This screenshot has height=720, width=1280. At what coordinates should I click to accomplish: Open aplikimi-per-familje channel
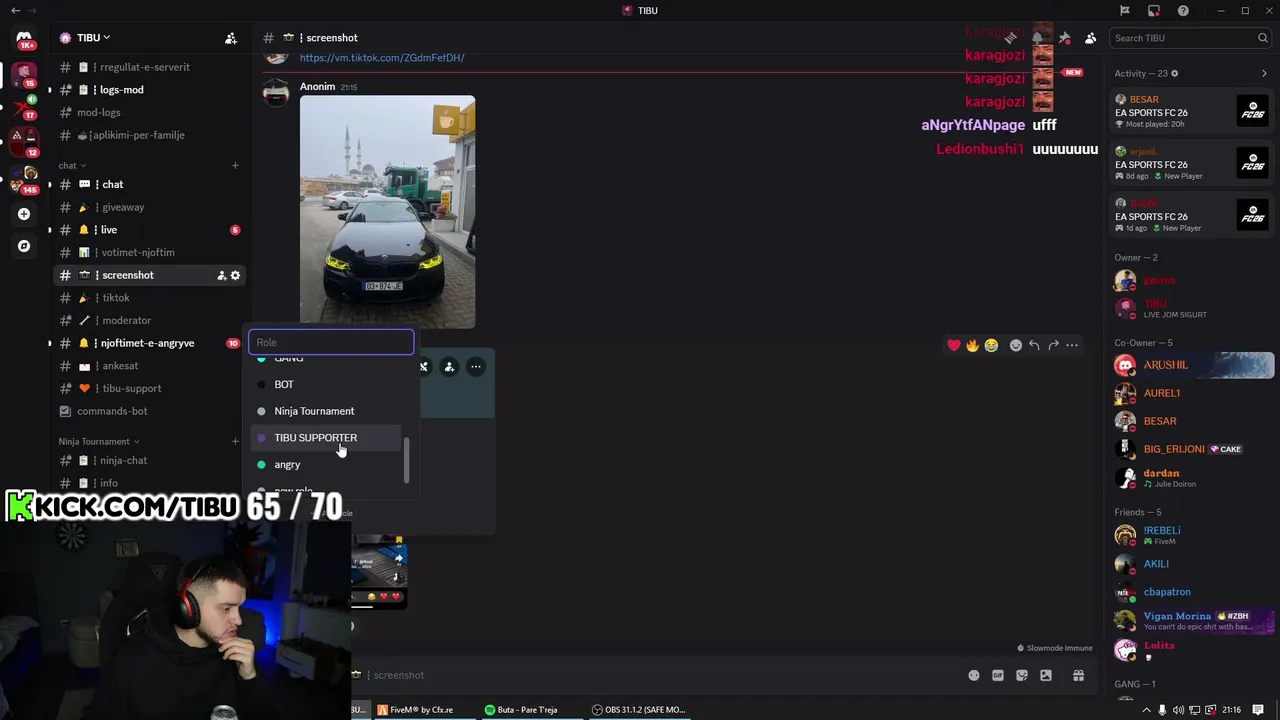148,135
